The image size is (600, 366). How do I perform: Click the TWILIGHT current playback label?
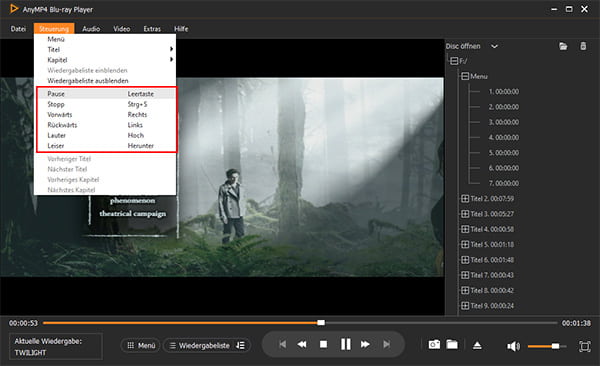tap(30, 353)
